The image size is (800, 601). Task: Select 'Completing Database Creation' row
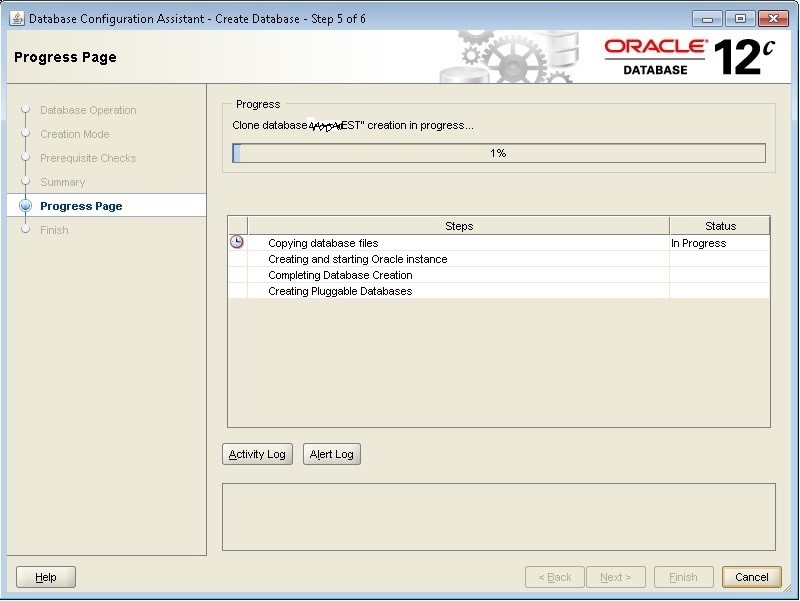(498, 275)
